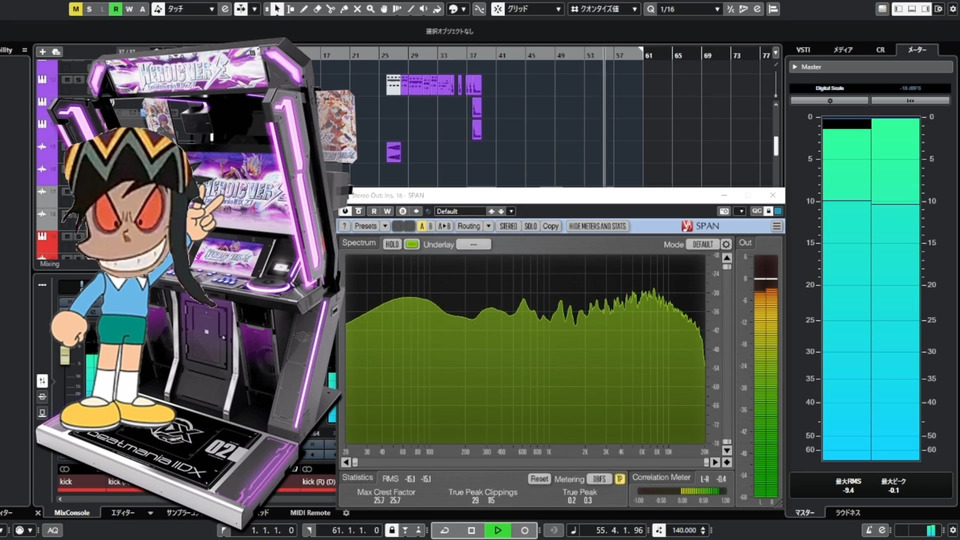Screen dimensions: 960x540
Task: Open SPAN hamburger menu icon
Action: (777, 227)
